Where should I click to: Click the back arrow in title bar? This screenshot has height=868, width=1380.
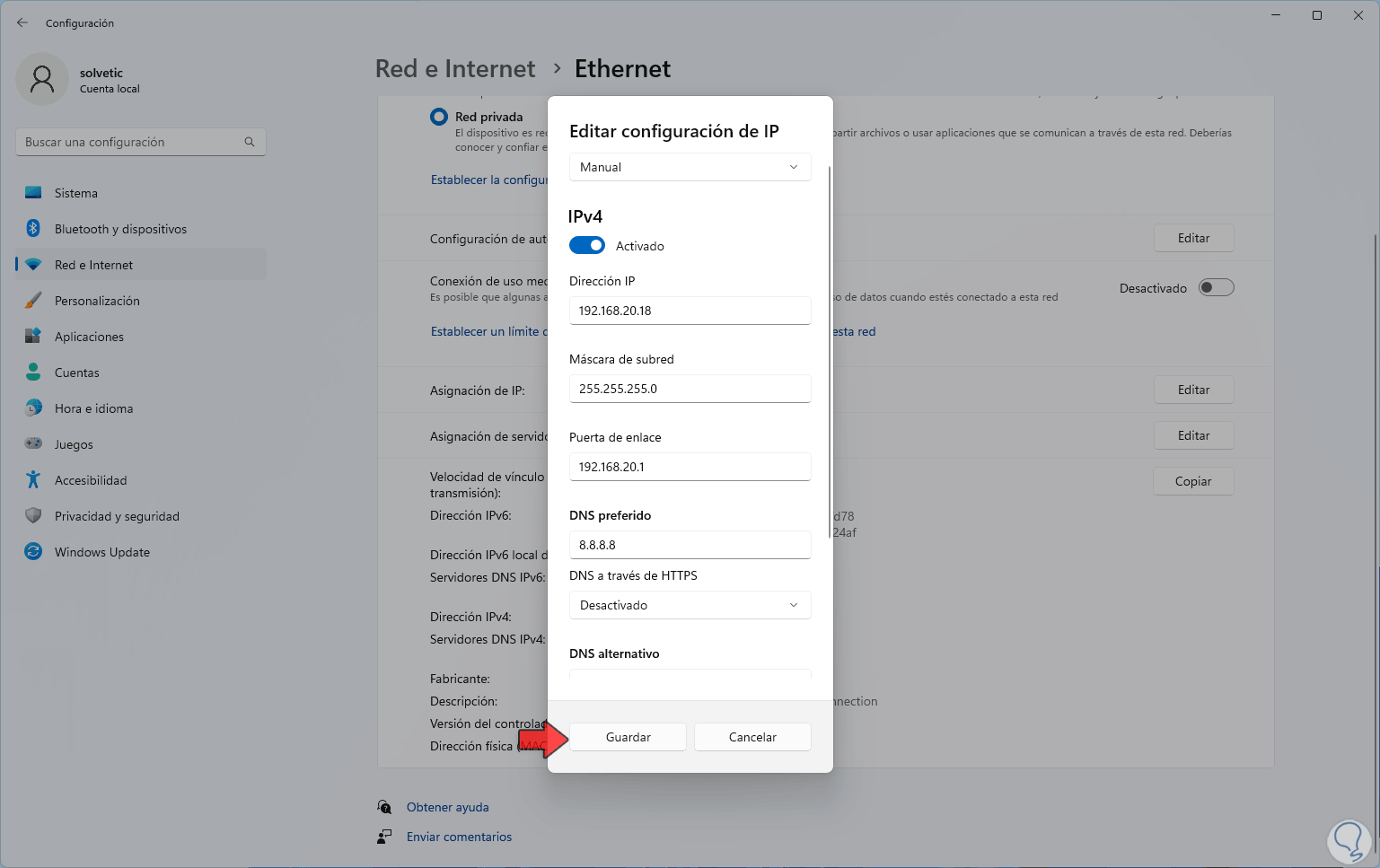22,22
